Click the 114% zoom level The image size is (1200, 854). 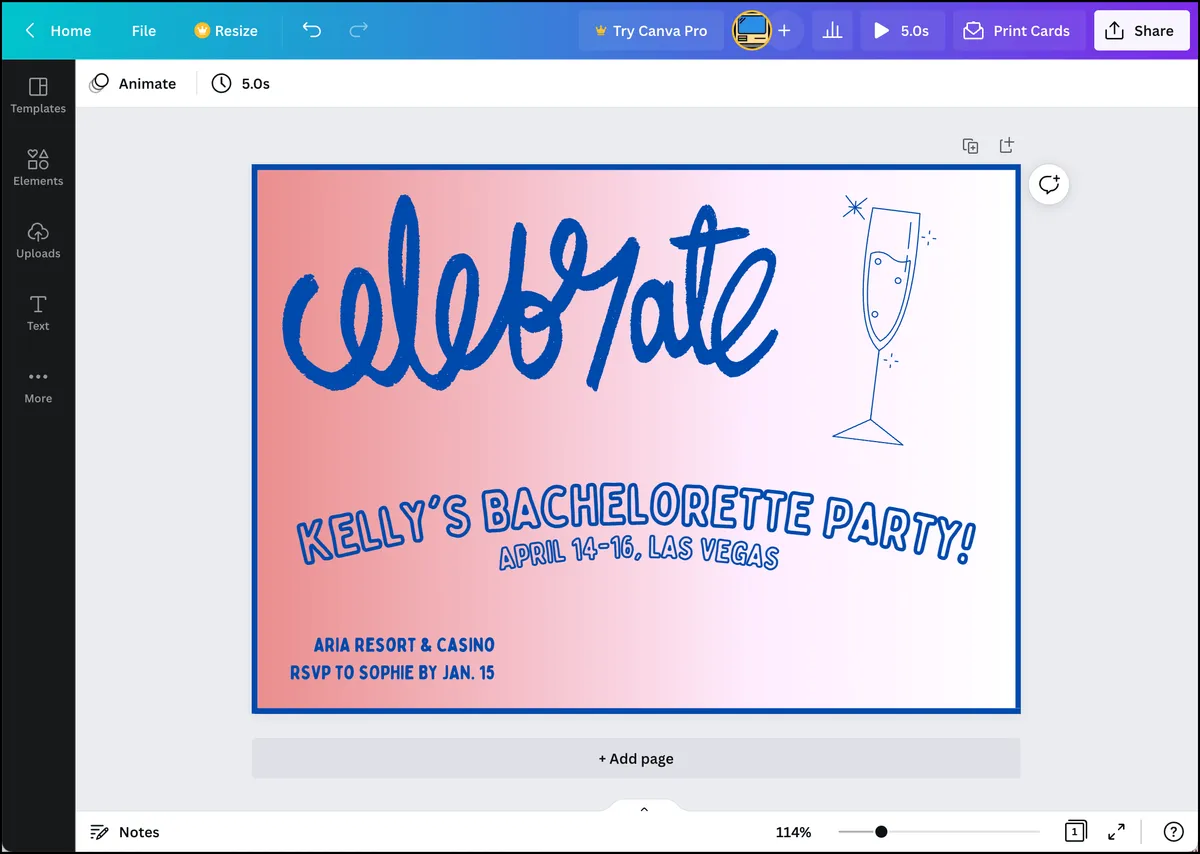pos(793,832)
